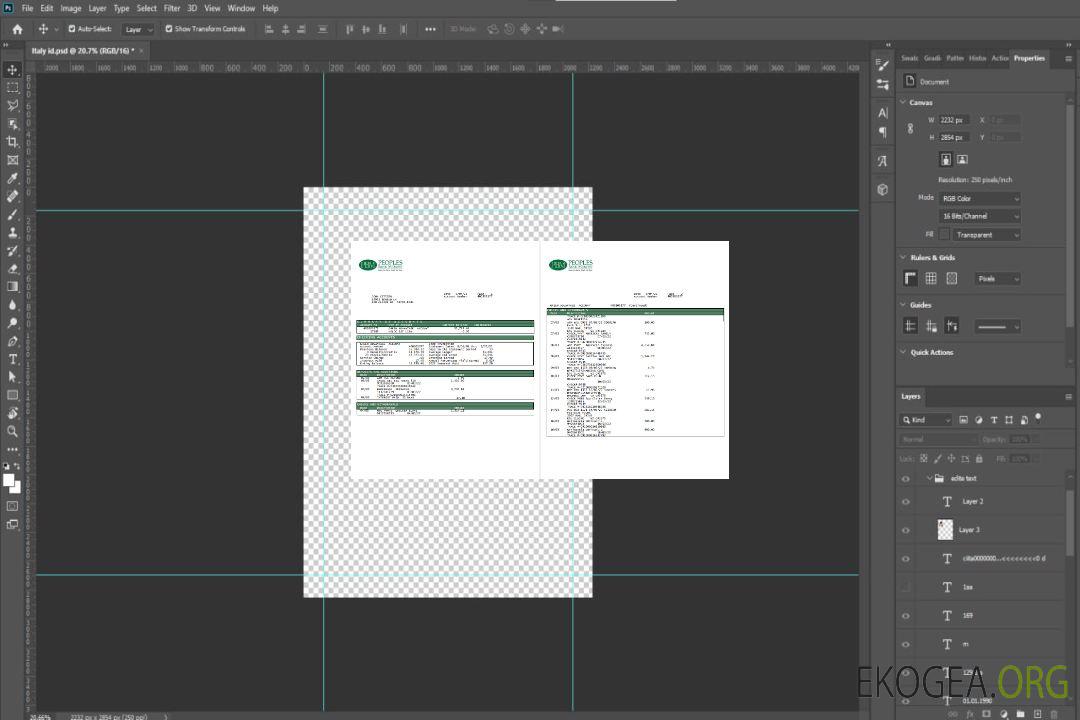
Task: Collapse the Quick Actions section header
Action: pyautogui.click(x=904, y=352)
